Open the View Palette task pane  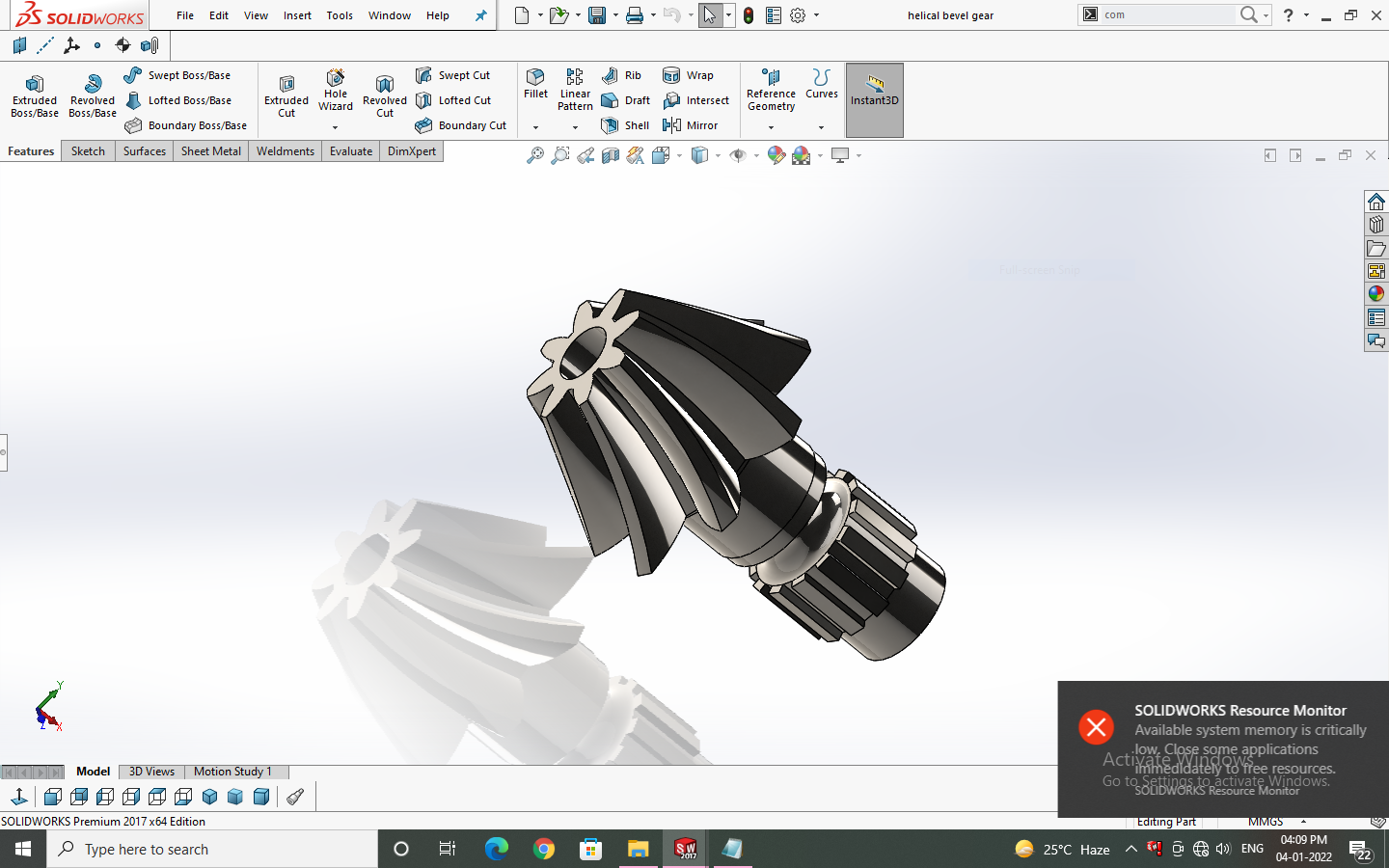coord(1376,271)
